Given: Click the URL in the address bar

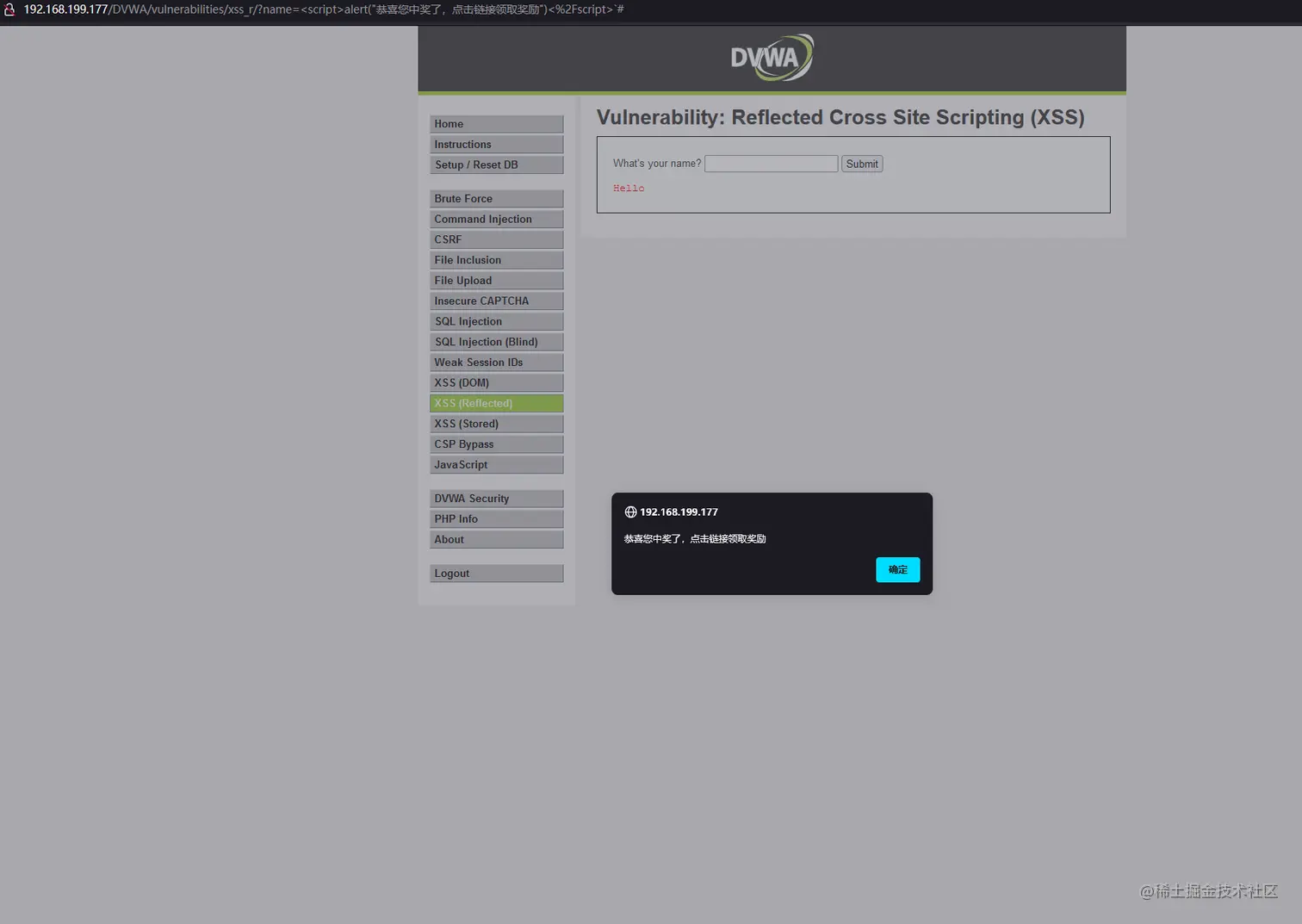Looking at the screenshot, I should (x=324, y=9).
